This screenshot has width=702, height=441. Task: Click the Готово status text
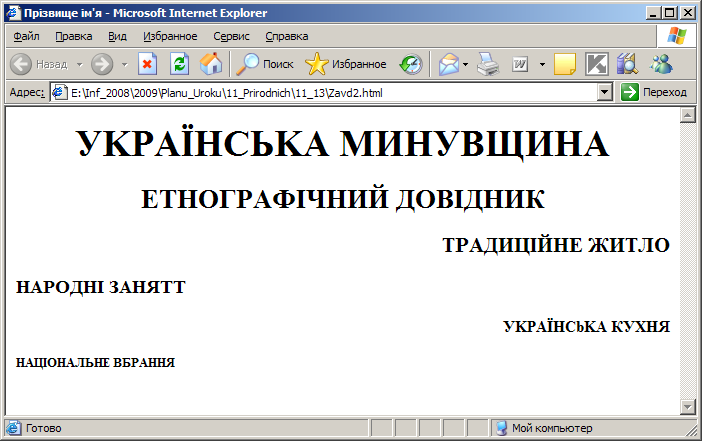tap(43, 428)
